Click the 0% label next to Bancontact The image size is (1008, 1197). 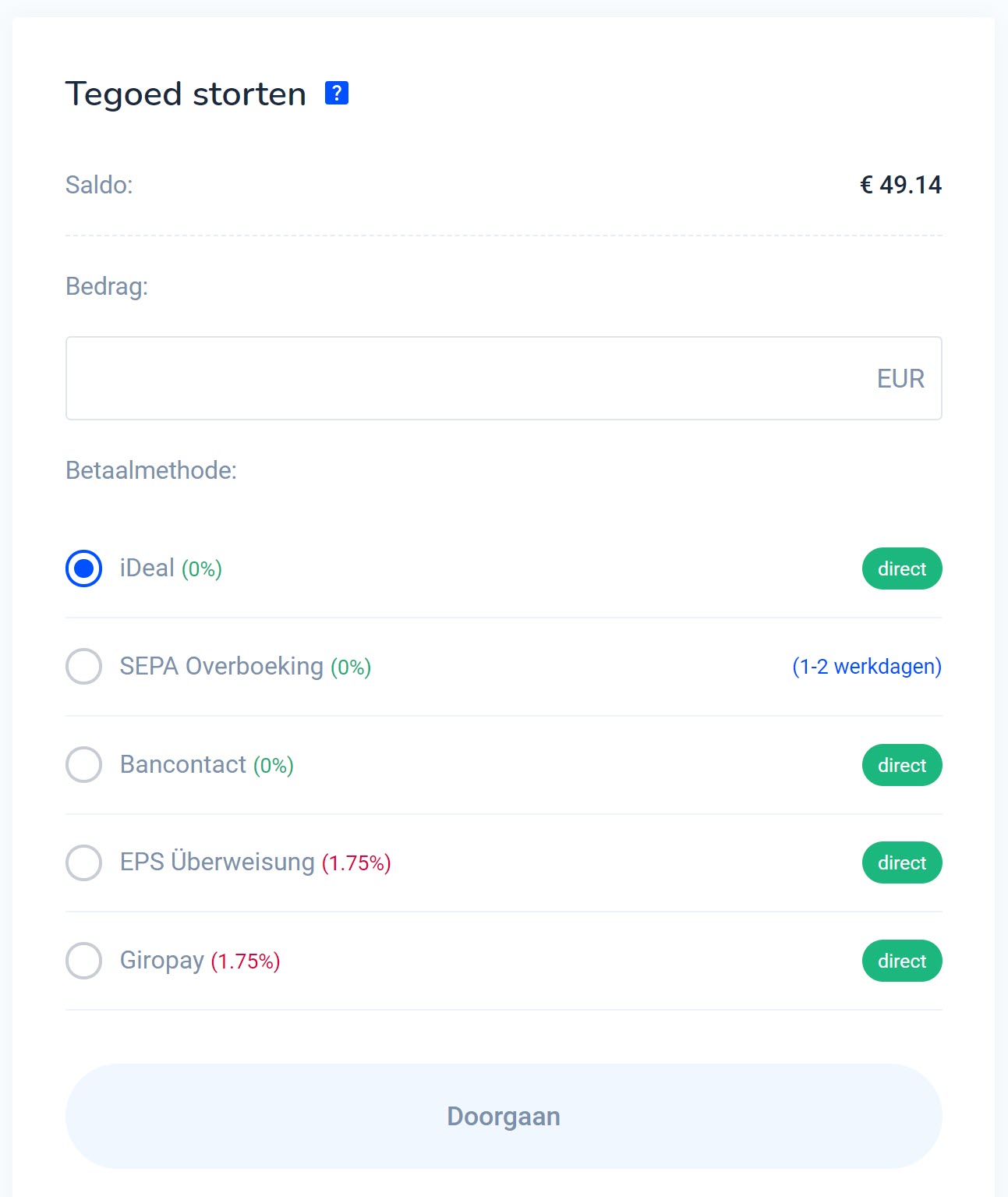click(x=271, y=766)
